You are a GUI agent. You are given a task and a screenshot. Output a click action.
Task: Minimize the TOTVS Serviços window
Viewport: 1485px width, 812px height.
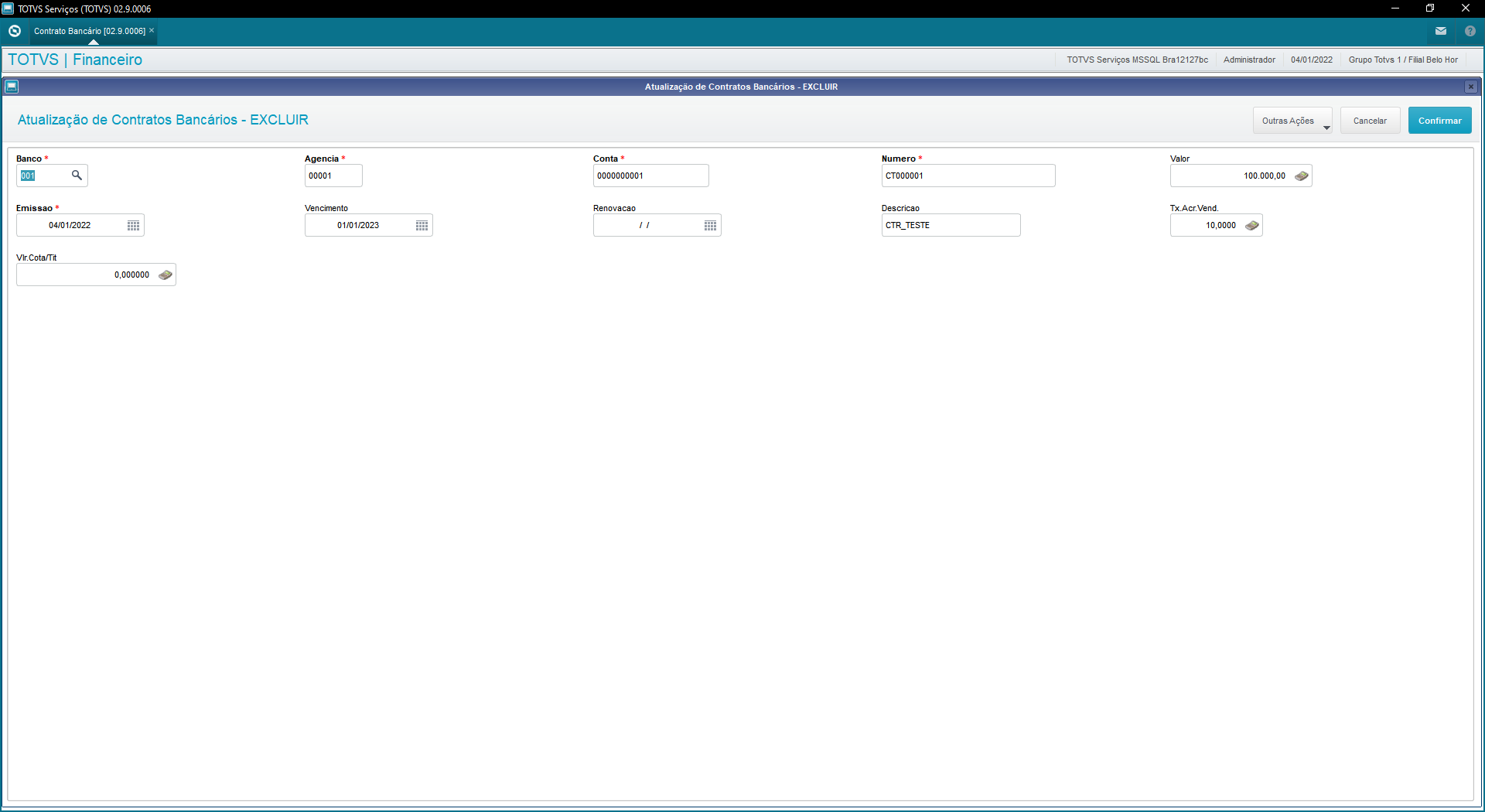[1395, 9]
